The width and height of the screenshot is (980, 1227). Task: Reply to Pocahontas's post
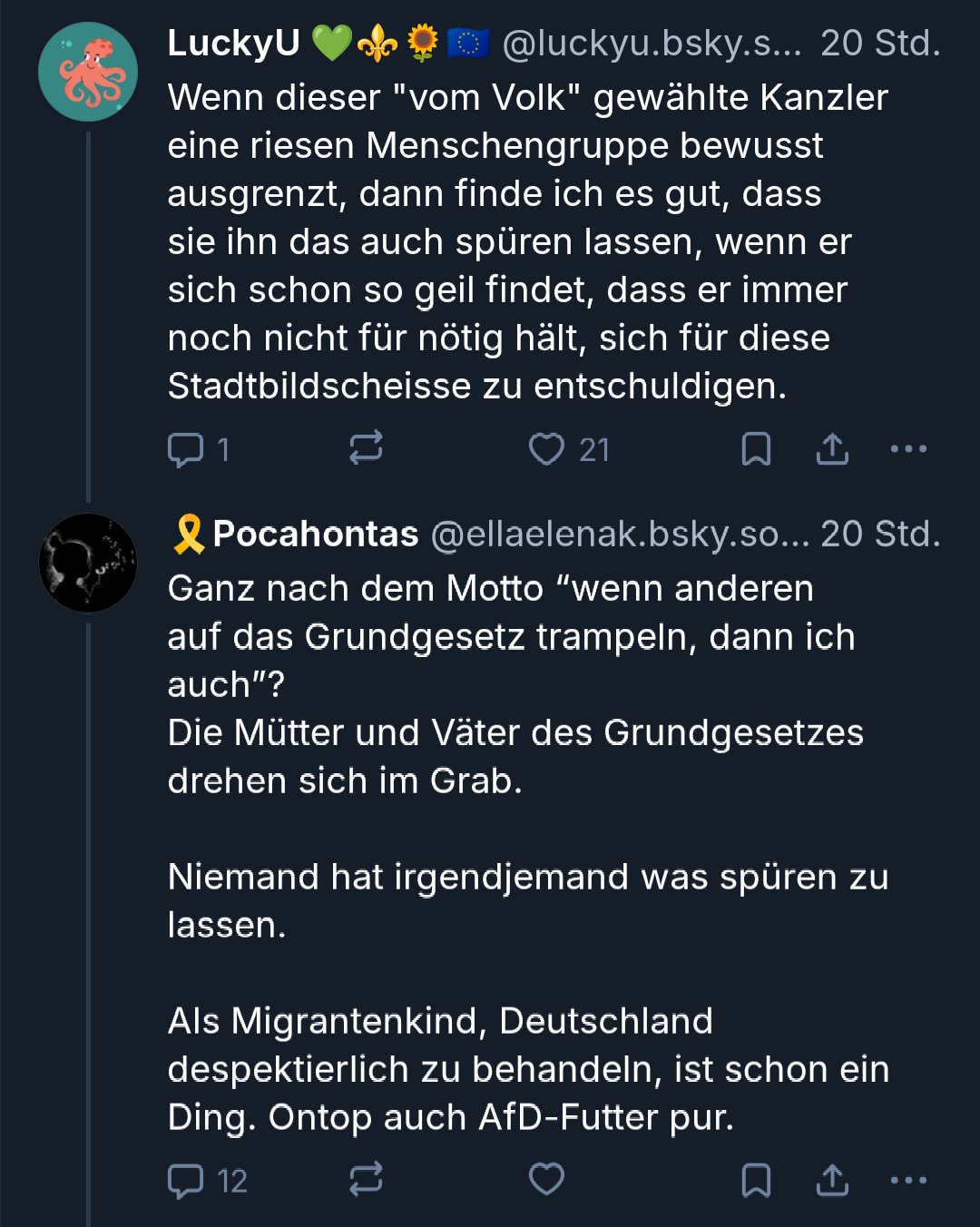click(186, 1181)
